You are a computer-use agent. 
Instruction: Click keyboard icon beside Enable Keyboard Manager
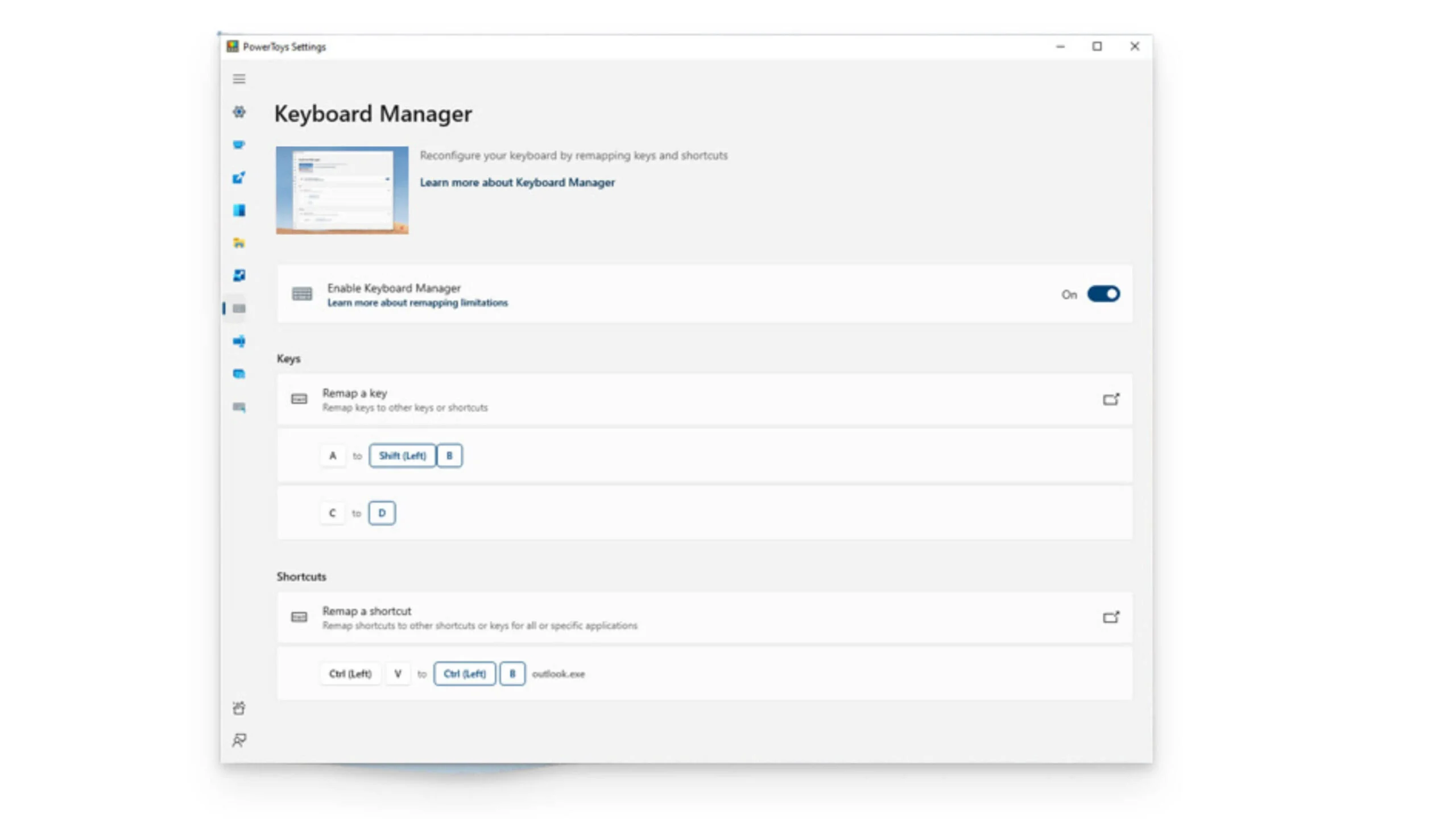click(302, 294)
